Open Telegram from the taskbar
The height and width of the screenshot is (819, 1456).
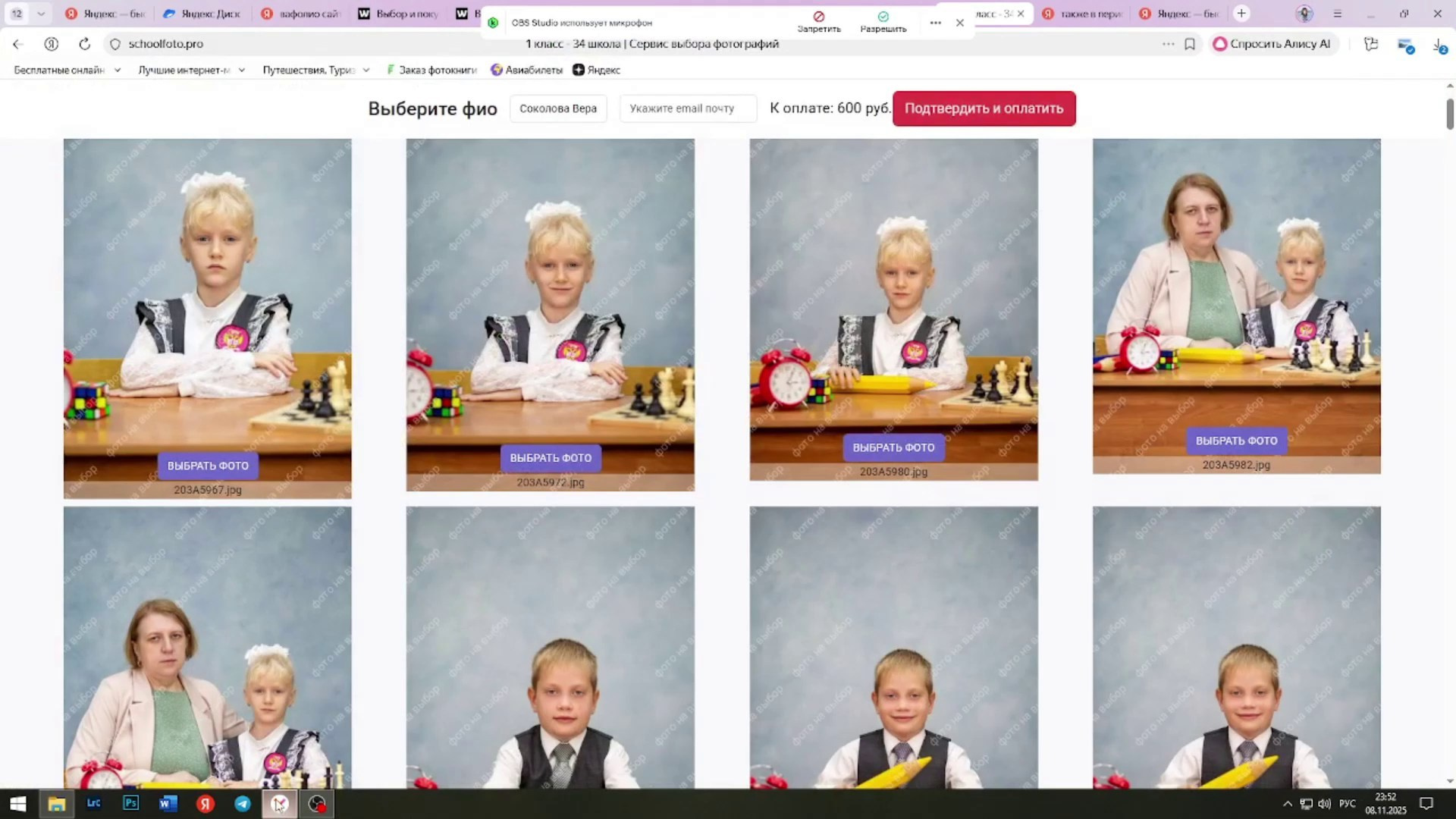[243, 804]
